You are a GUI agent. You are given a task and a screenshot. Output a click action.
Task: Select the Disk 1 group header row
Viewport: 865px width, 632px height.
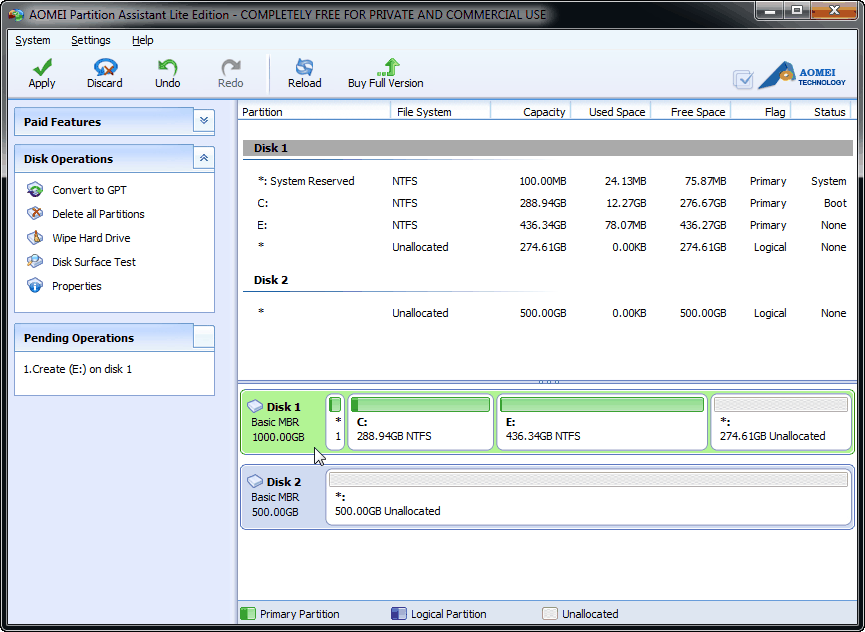[x=548, y=148]
